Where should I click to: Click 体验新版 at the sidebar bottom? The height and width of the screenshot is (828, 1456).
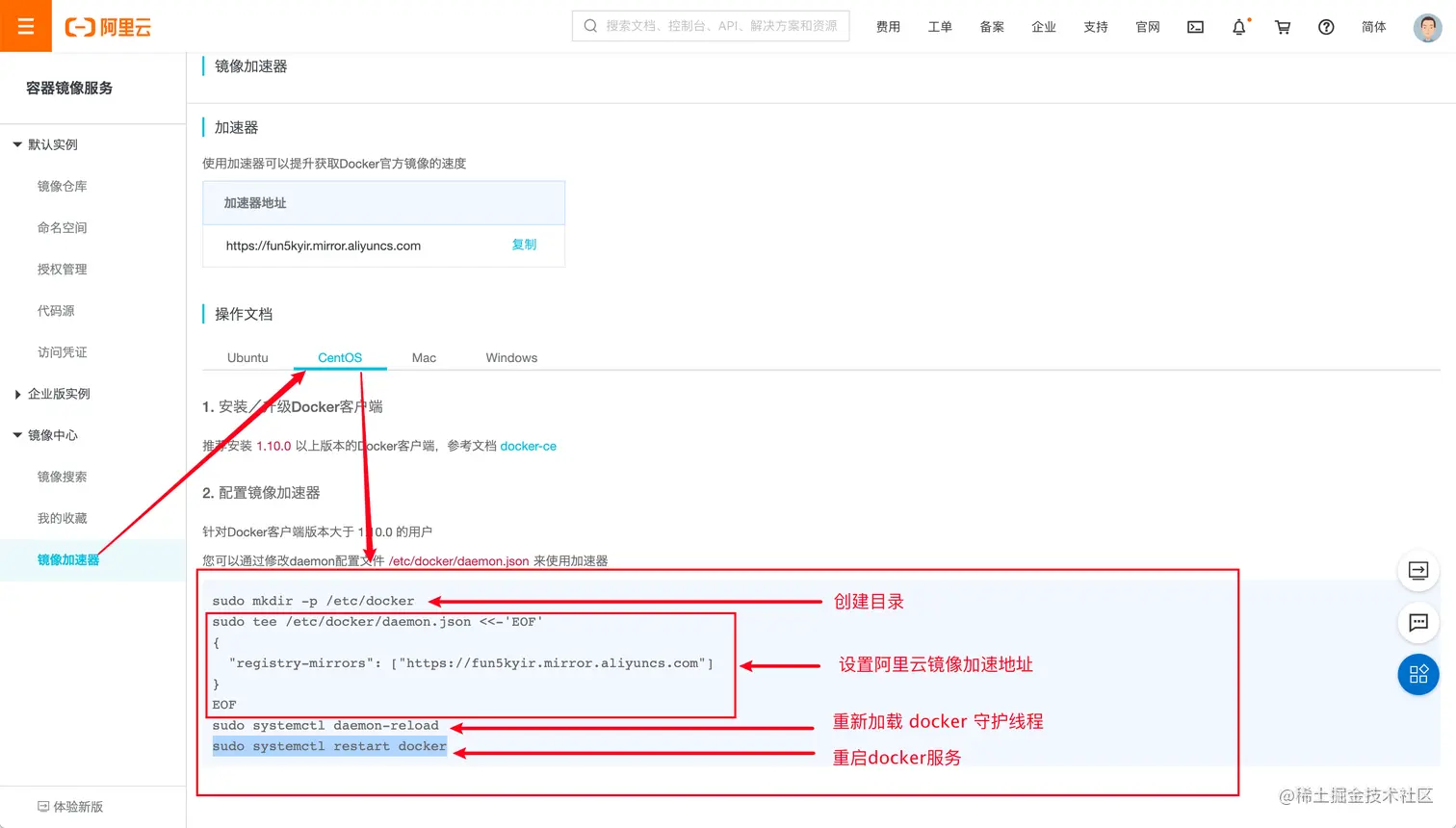(x=70, y=807)
